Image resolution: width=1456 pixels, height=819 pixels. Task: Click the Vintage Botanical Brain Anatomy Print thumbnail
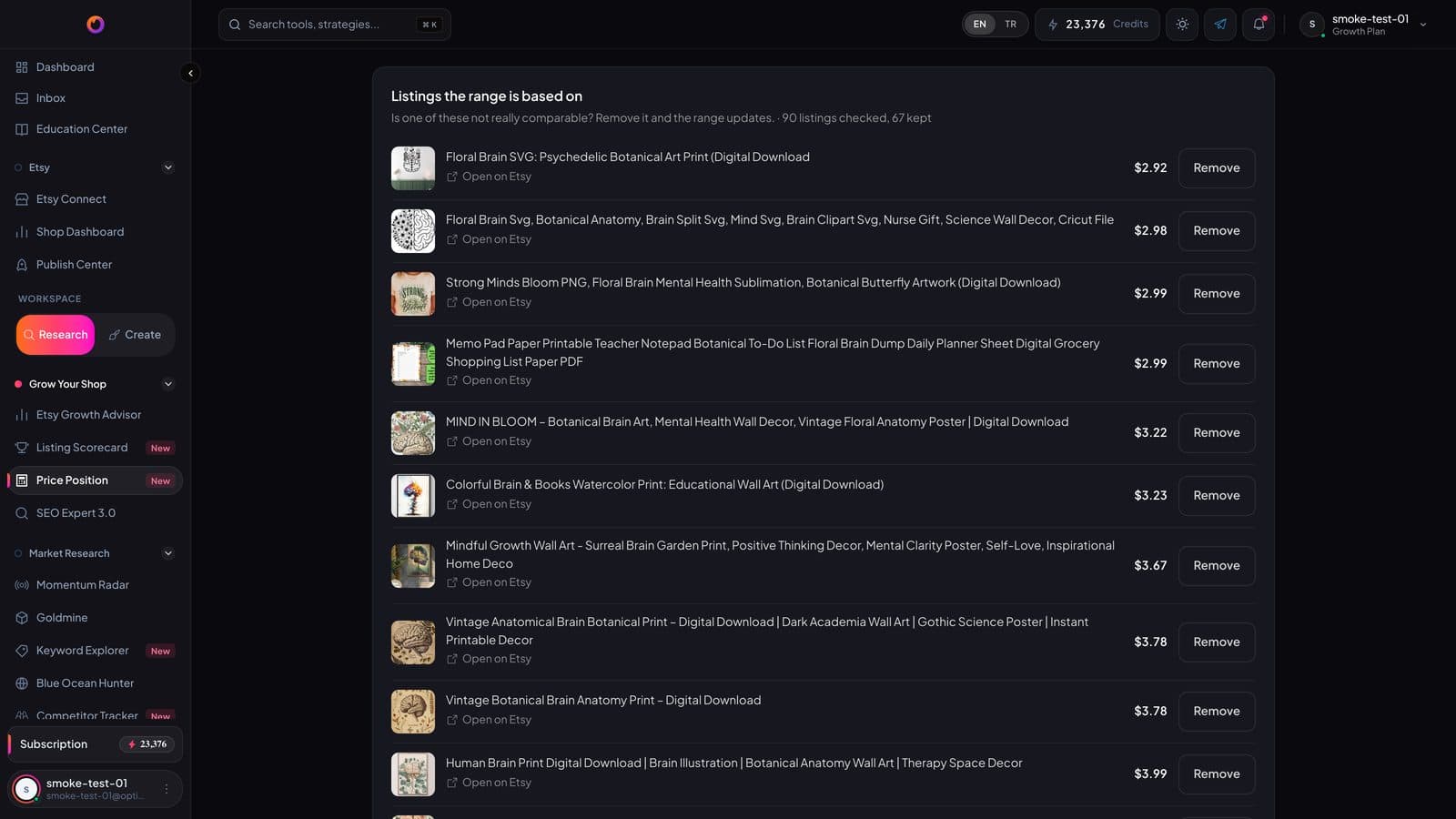click(x=413, y=712)
